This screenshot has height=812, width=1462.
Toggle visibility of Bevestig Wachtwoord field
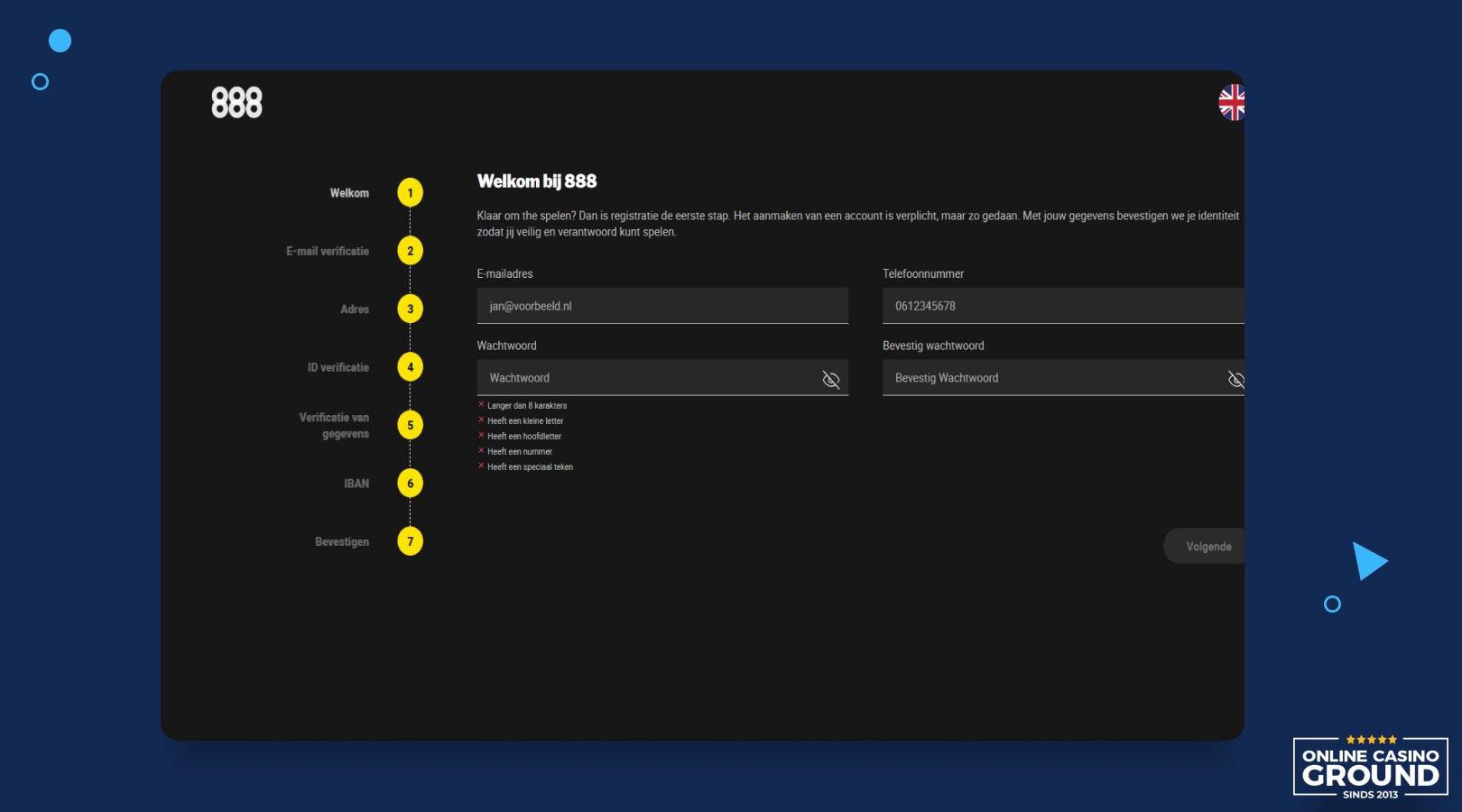click(1235, 380)
